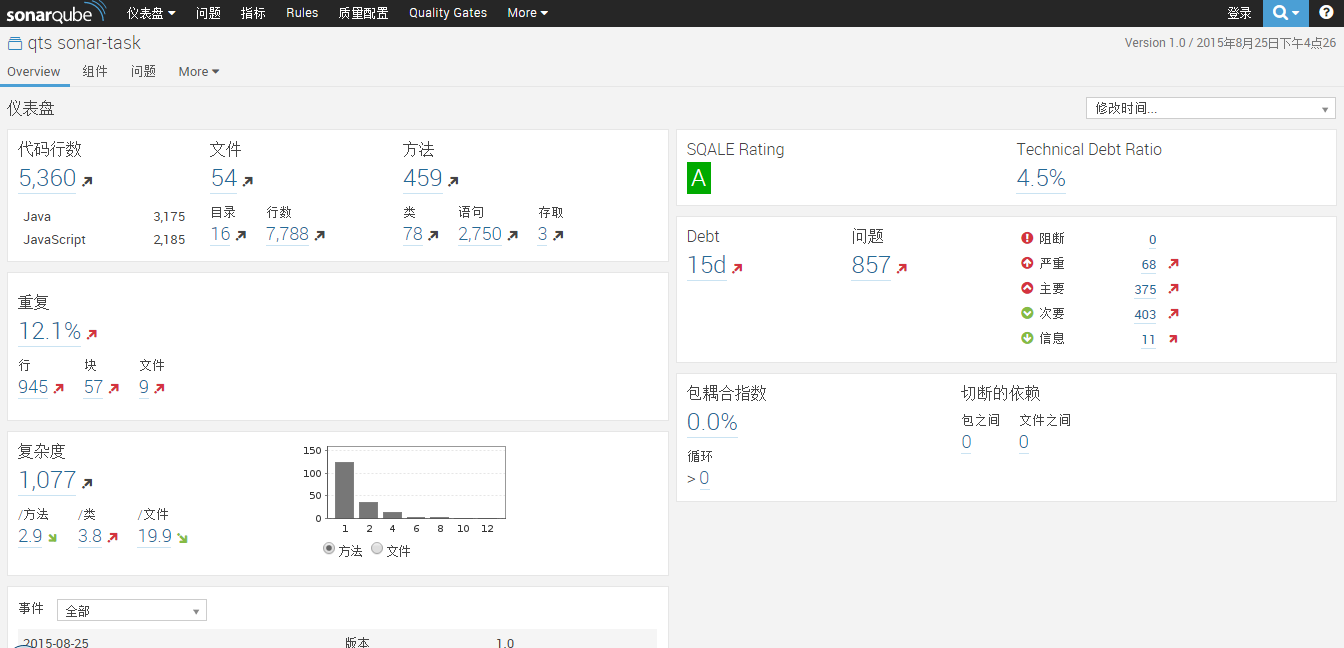Click the SonarQube logo
The width and height of the screenshot is (1344, 648).
[x=56, y=13]
